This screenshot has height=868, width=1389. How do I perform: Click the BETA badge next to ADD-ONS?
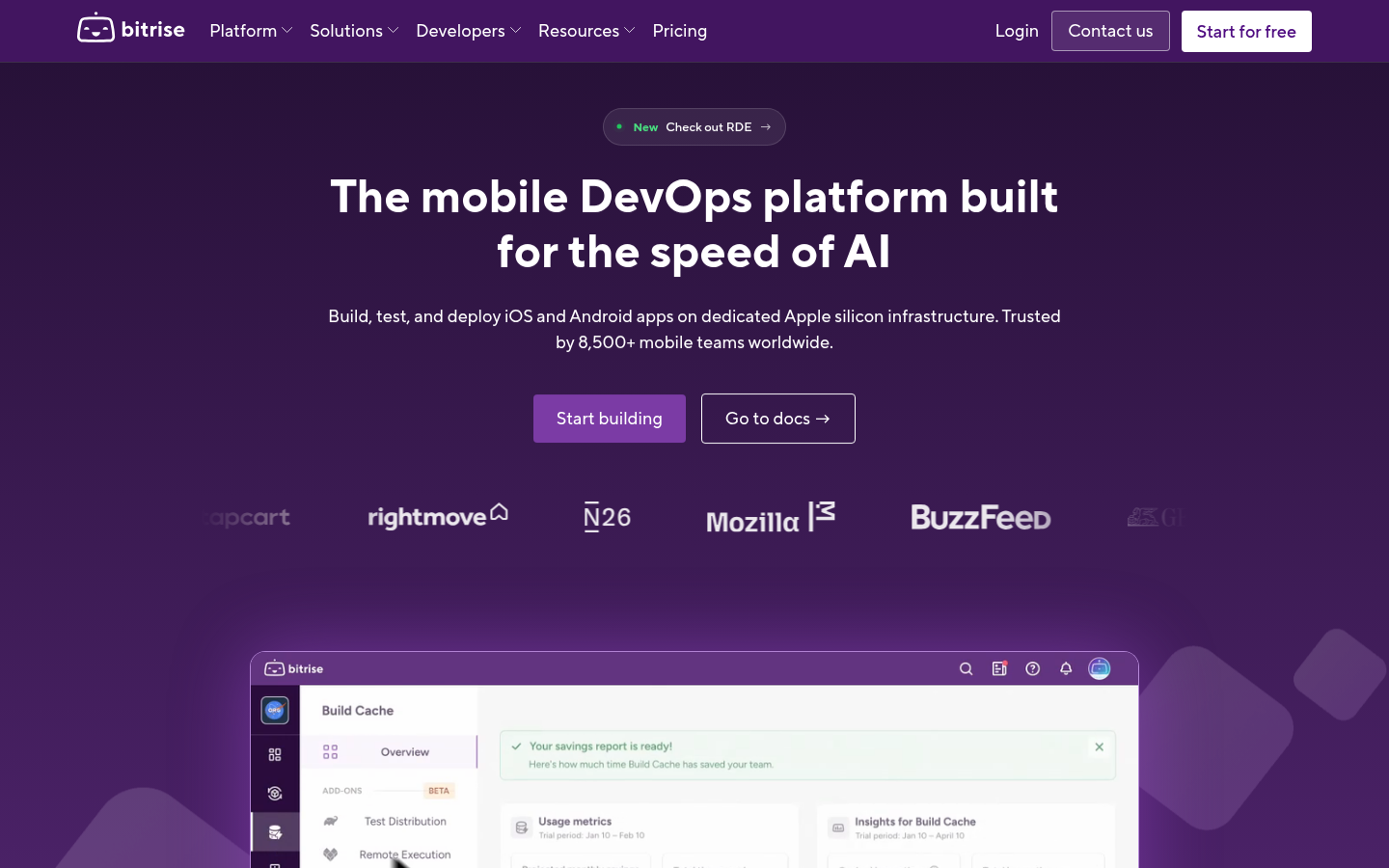click(x=439, y=791)
